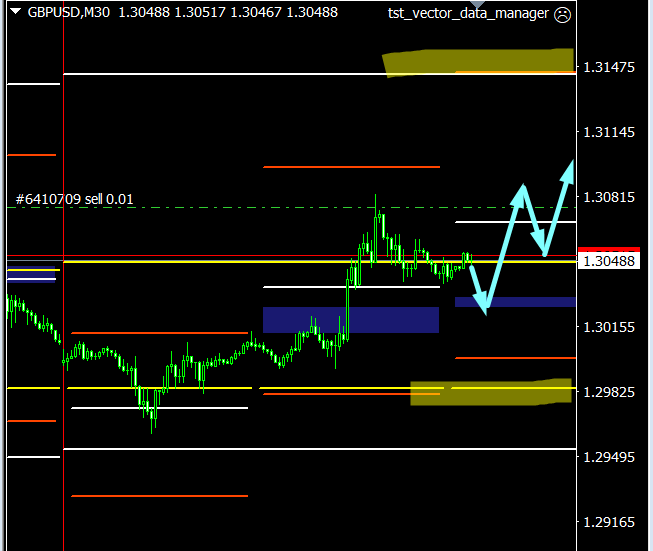Click the 1.31145 price scale label
Viewport: 653px width, 551px height.
609,132
